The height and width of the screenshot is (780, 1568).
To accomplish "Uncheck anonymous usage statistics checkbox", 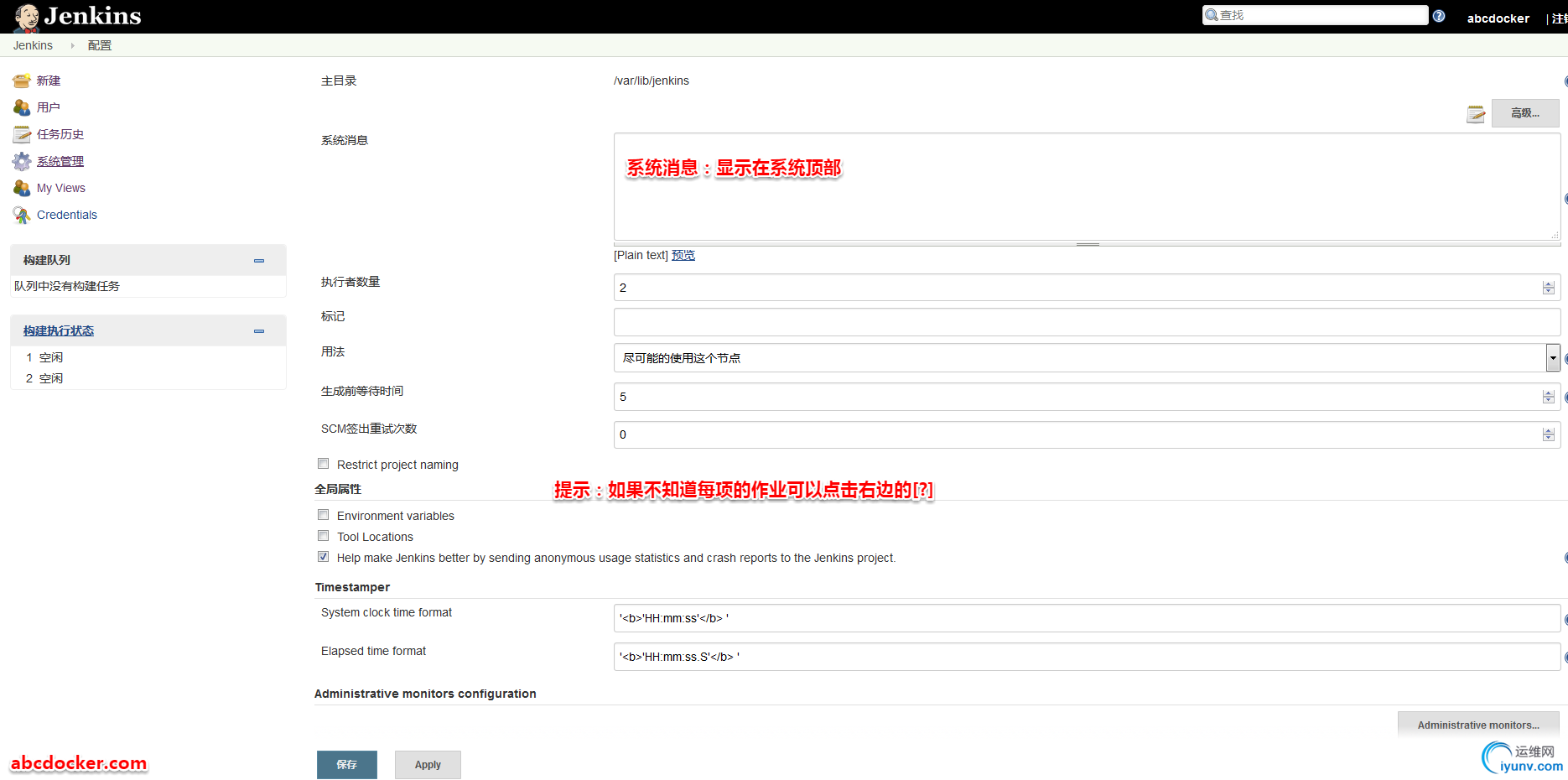I will tap(324, 557).
